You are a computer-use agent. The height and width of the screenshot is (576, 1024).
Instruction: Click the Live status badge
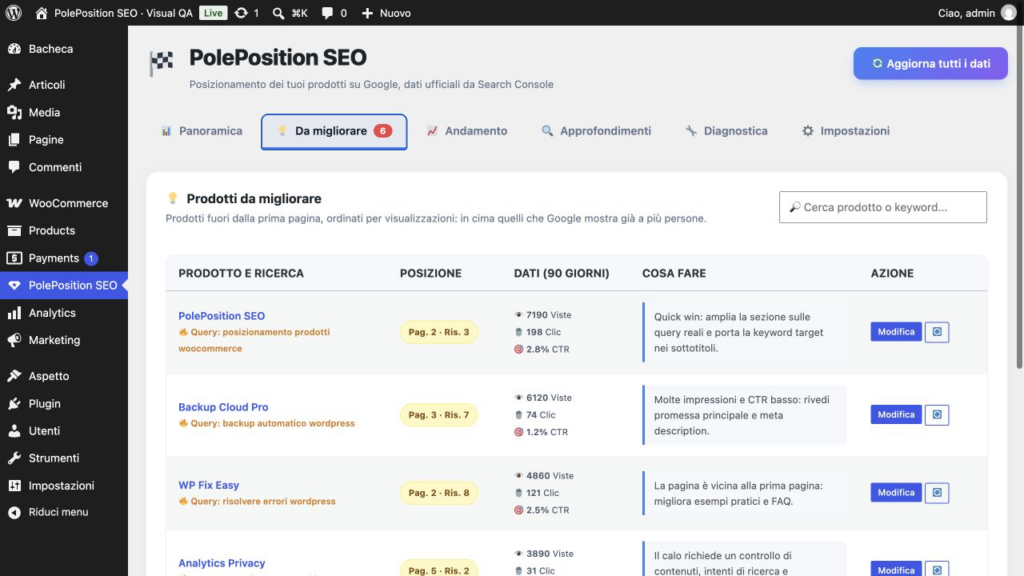(213, 13)
